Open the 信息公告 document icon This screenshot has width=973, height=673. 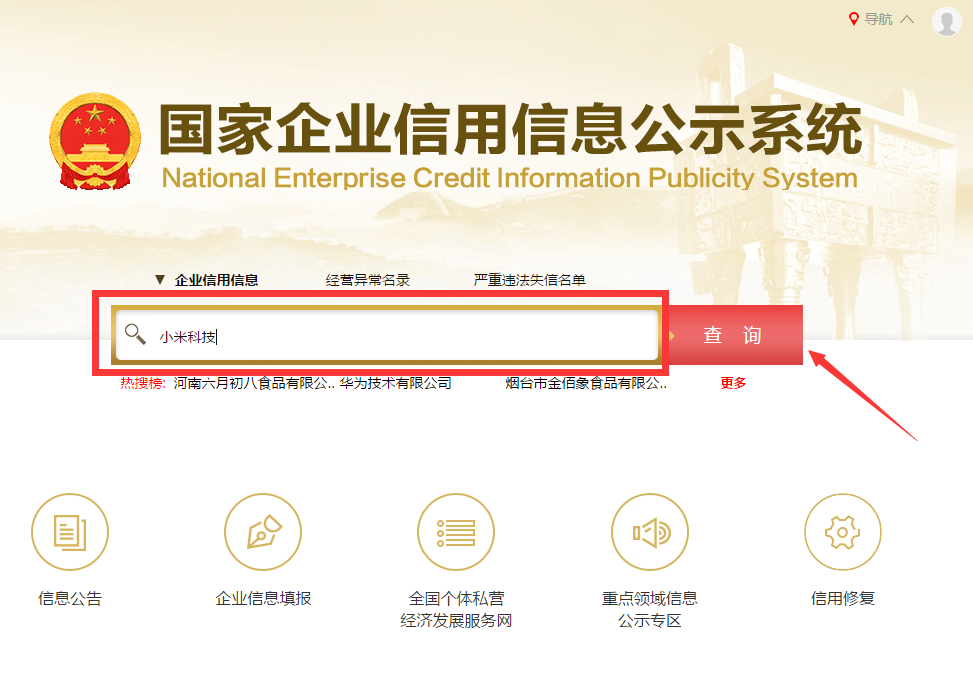click(x=70, y=532)
